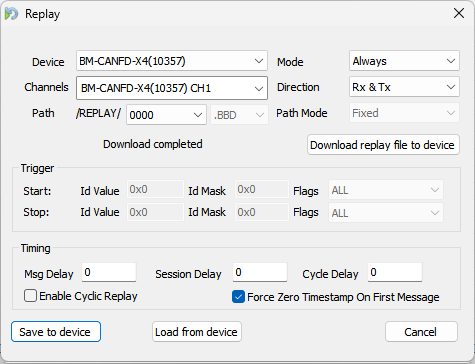The height and width of the screenshot is (364, 475).
Task: Click the Trigger group label
Action: [37, 168]
